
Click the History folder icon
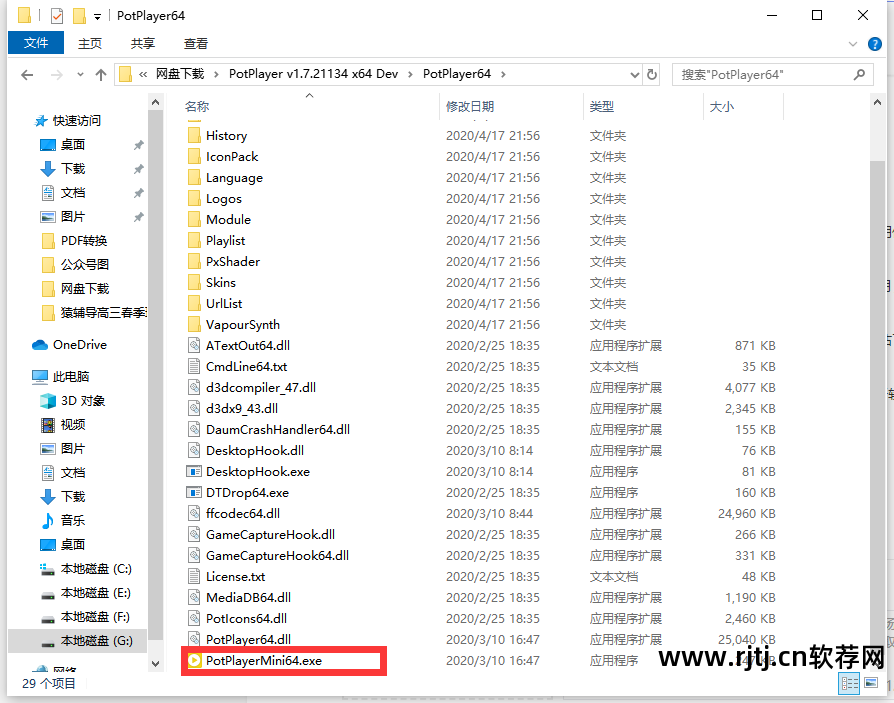point(194,135)
